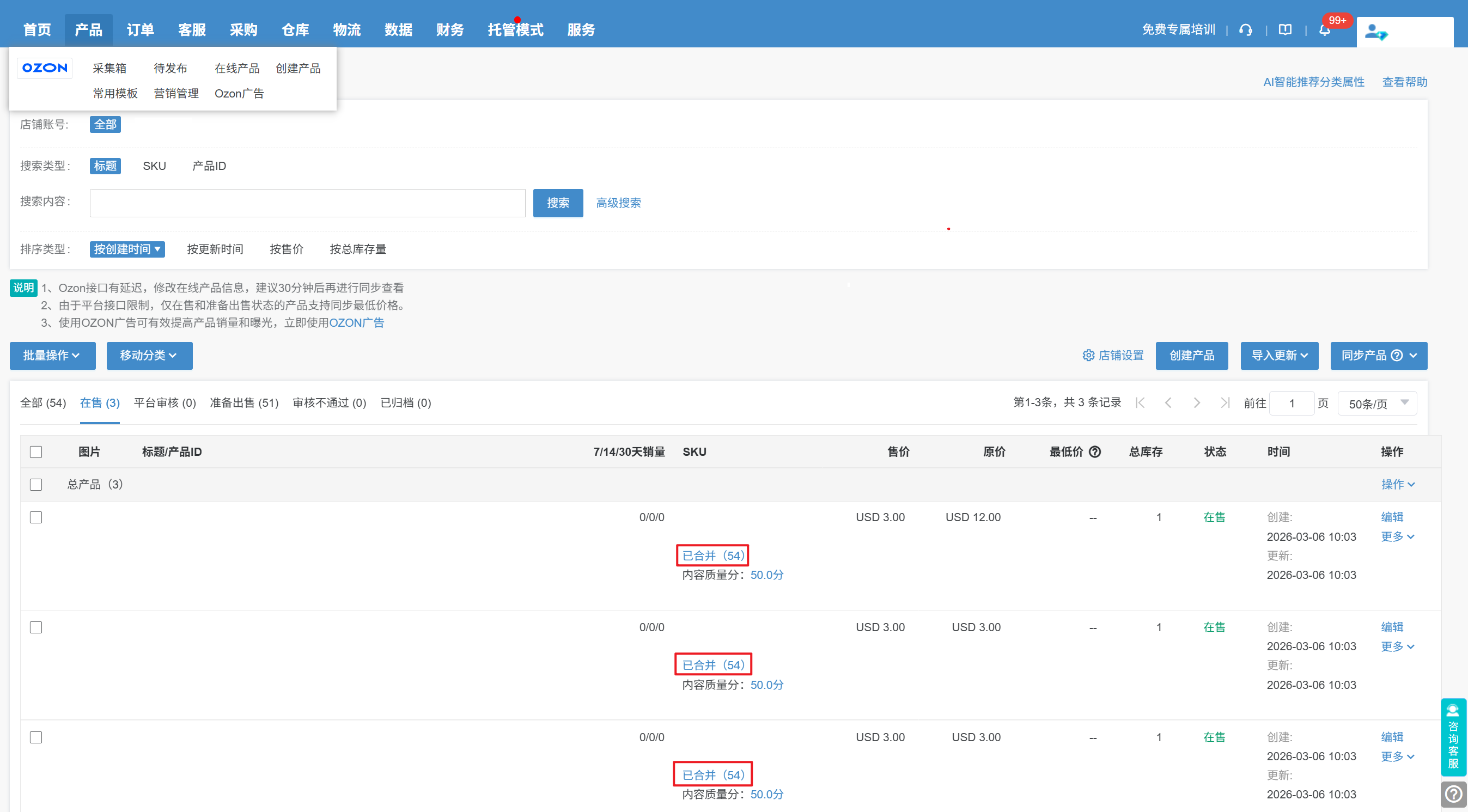Click the customer service headset icon
The image size is (1468, 812).
click(1246, 29)
